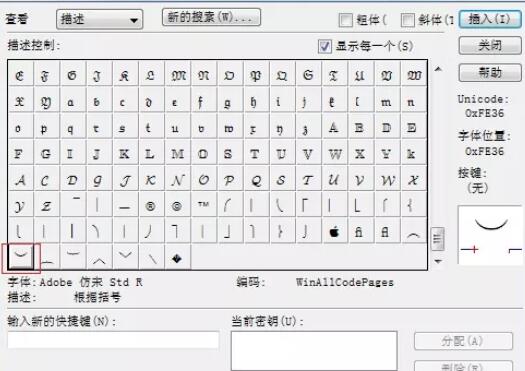The height and width of the screenshot is (371, 525).
Task: Choose the black diamond glyph
Action: pos(176,258)
